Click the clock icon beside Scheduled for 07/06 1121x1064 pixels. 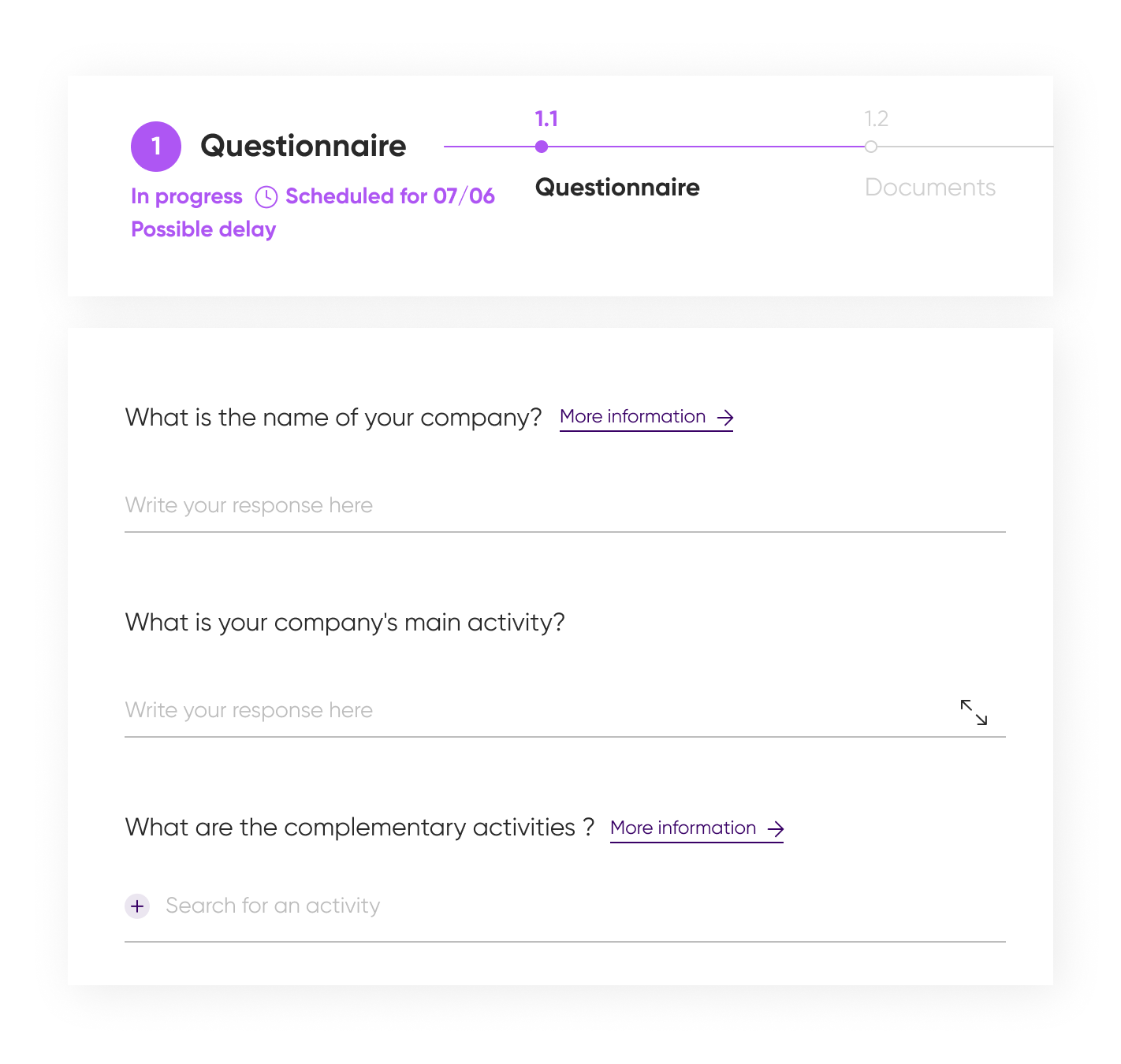[x=266, y=197]
